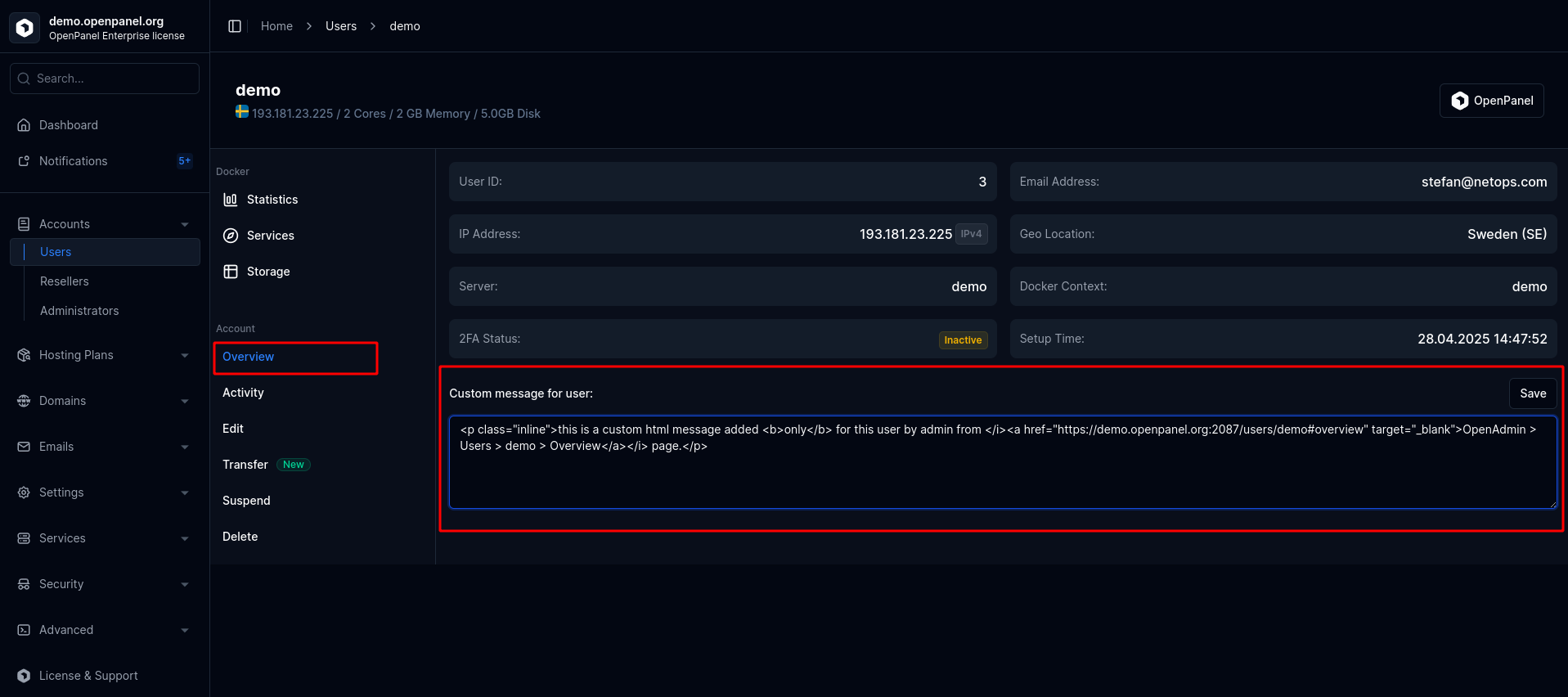Expand the Accounts section arrow

click(x=185, y=224)
